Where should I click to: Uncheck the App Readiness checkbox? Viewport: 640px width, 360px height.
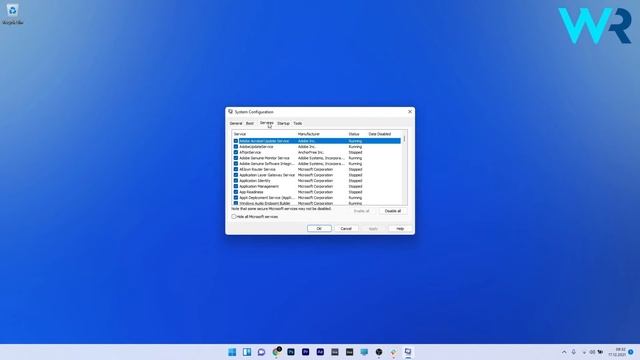236,192
